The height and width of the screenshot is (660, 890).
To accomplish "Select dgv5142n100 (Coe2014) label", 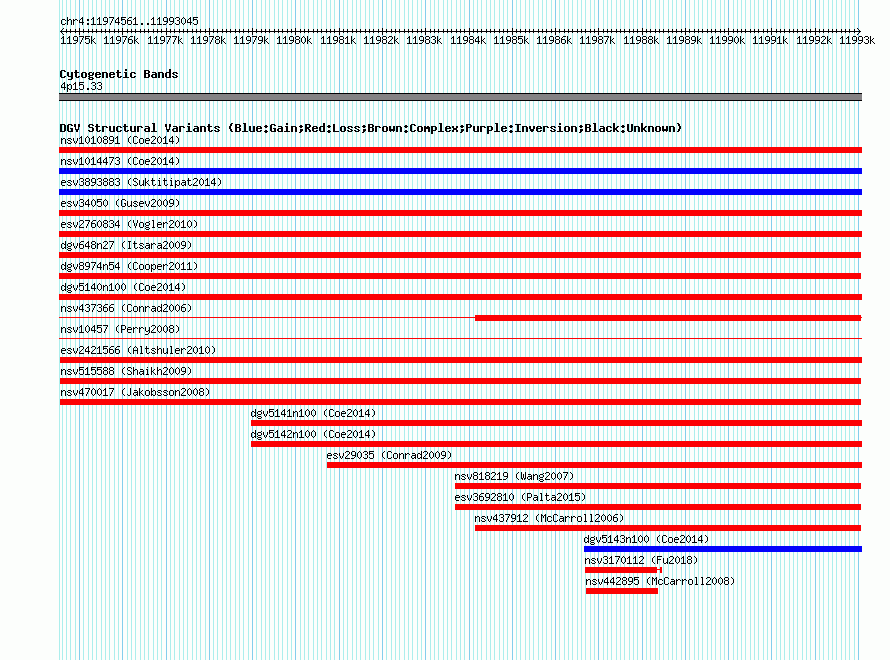I will pyautogui.click(x=313, y=434).
